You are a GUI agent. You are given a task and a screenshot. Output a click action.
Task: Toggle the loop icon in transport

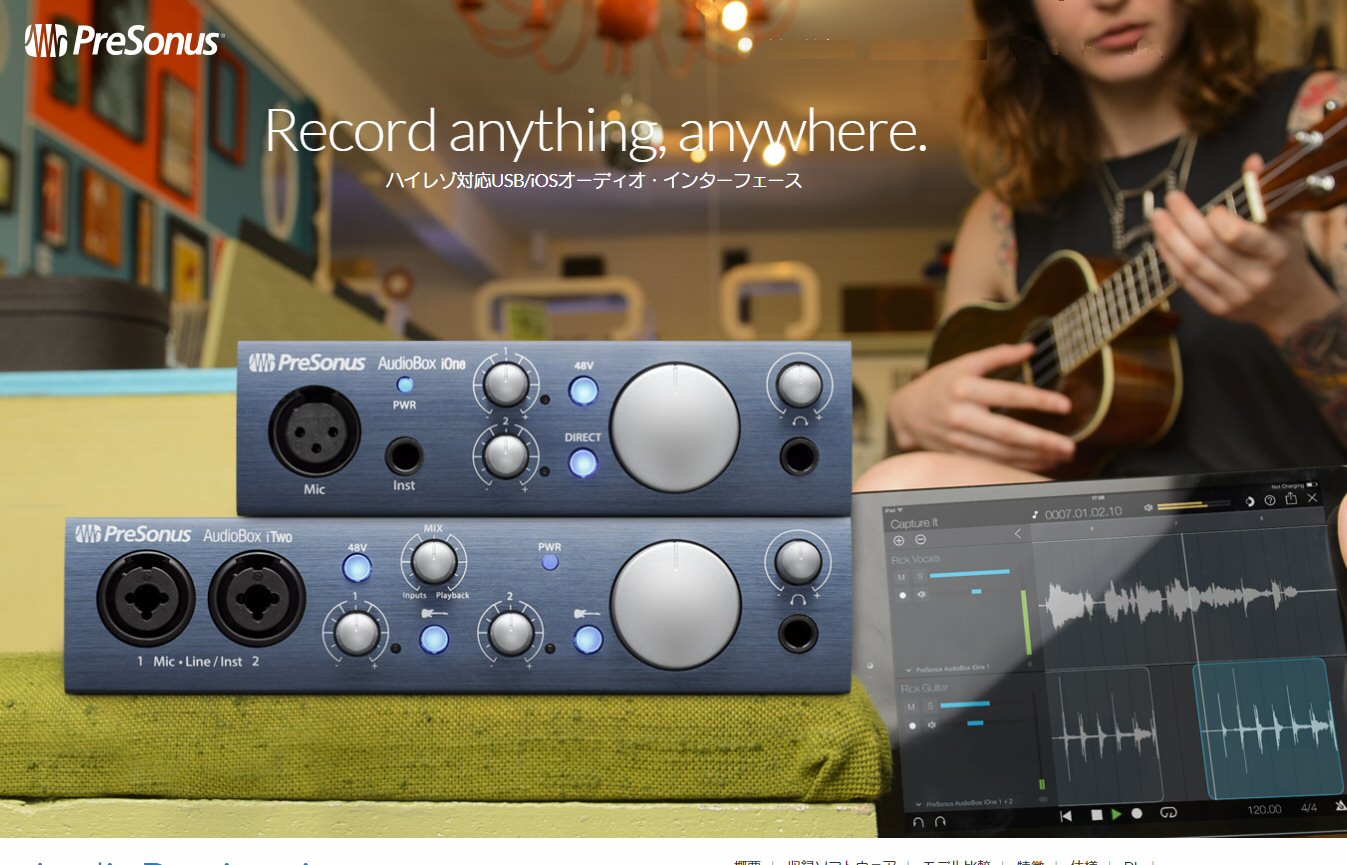[x=1168, y=812]
